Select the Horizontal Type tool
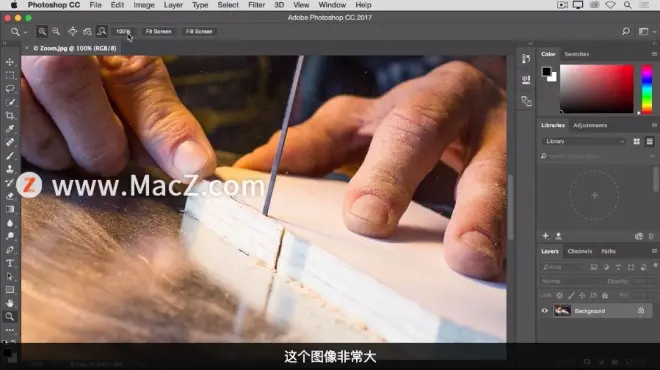Screen dimensions: 660x370 pyautogui.click(x=10, y=263)
